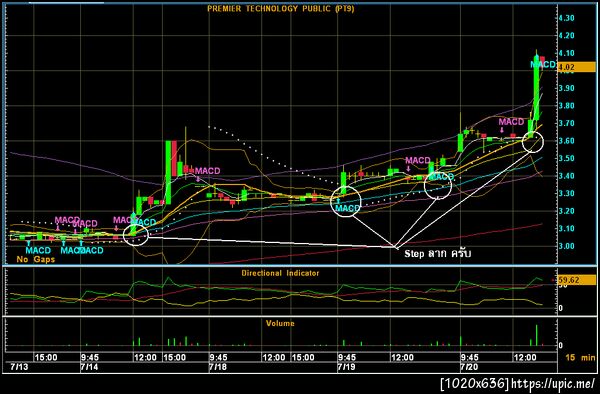
Task: Click the 12:00 time label after 7/19
Action: click(402, 358)
